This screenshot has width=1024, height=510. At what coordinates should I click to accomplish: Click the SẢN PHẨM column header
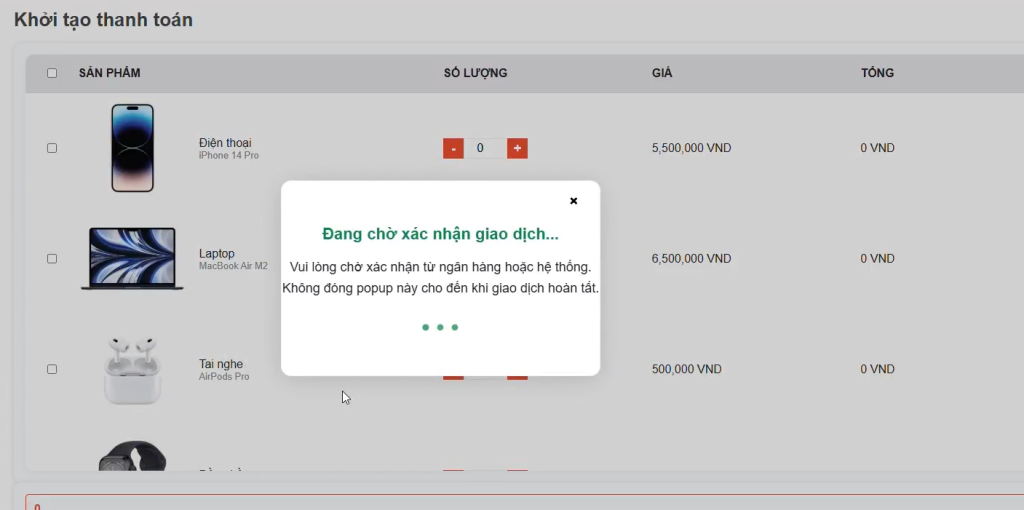(109, 73)
